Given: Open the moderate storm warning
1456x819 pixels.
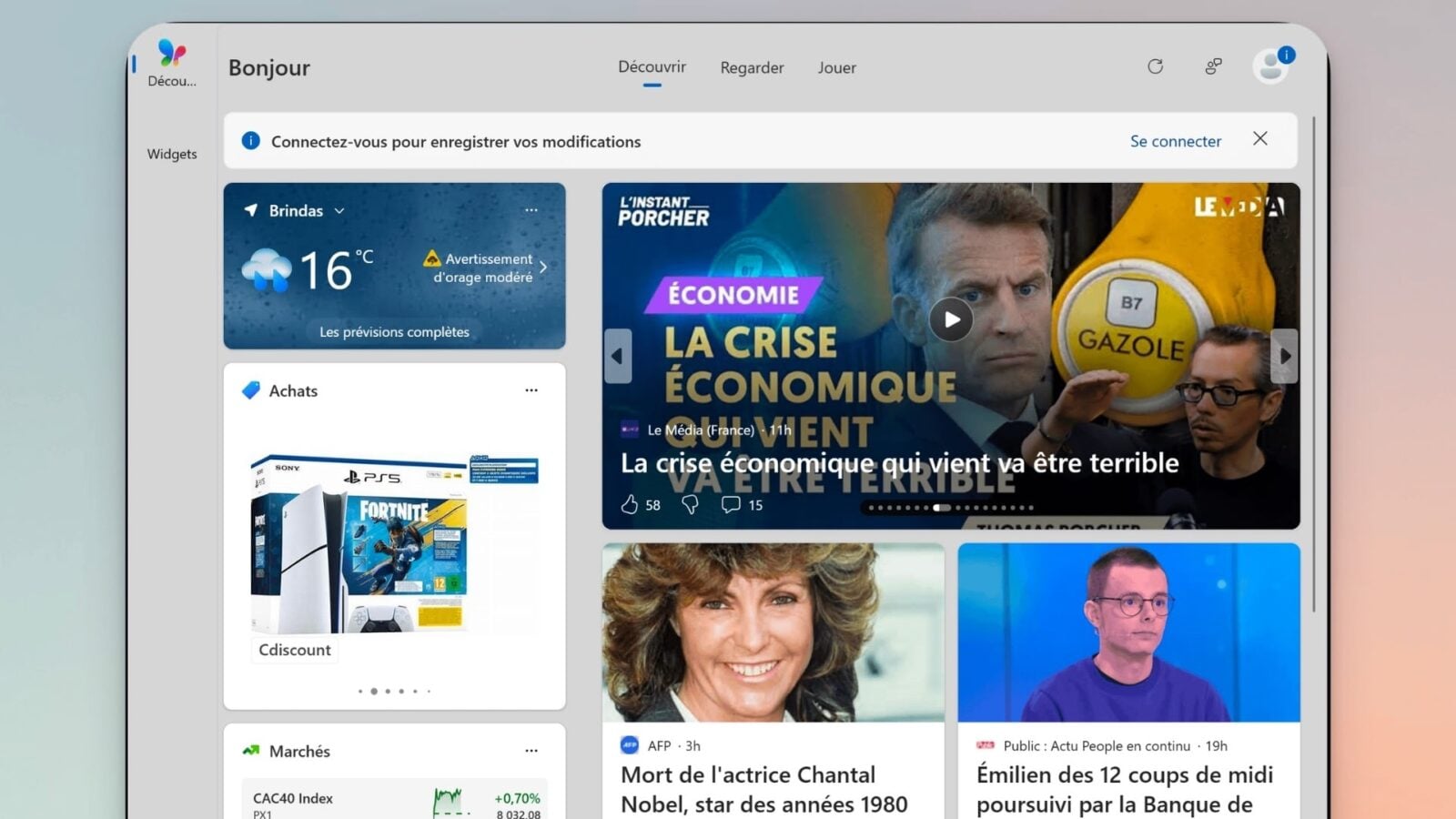Looking at the screenshot, I should 482,268.
